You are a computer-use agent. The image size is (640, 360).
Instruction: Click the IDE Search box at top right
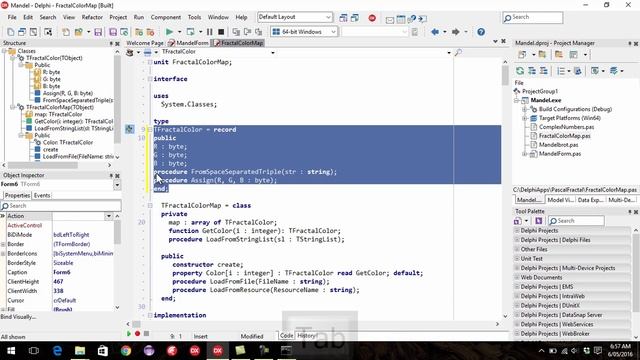(x=533, y=18)
